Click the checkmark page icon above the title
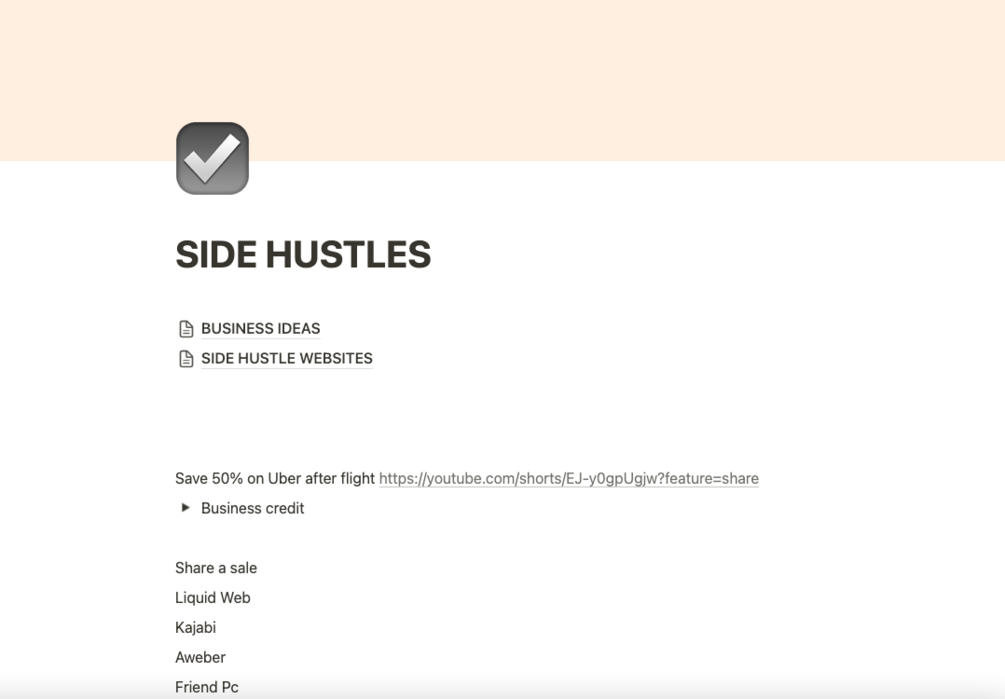 tap(211, 157)
